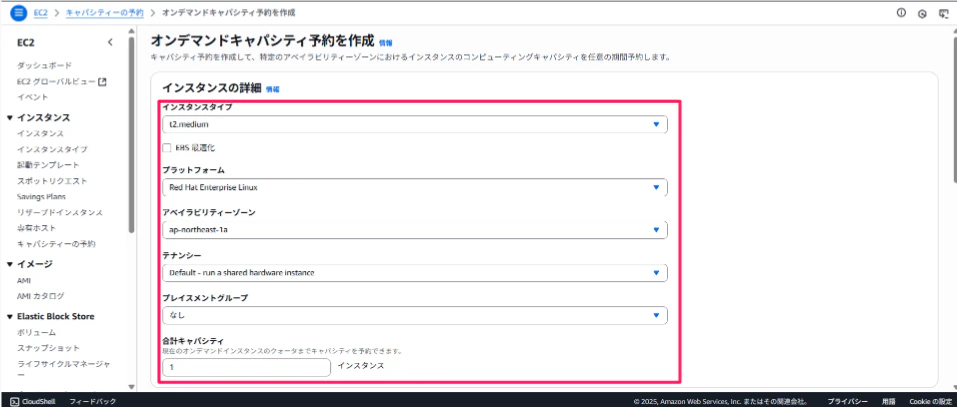Go to キャパシティーの予約 breadcrumb link
The width and height of the screenshot is (957, 407).
click(104, 12)
